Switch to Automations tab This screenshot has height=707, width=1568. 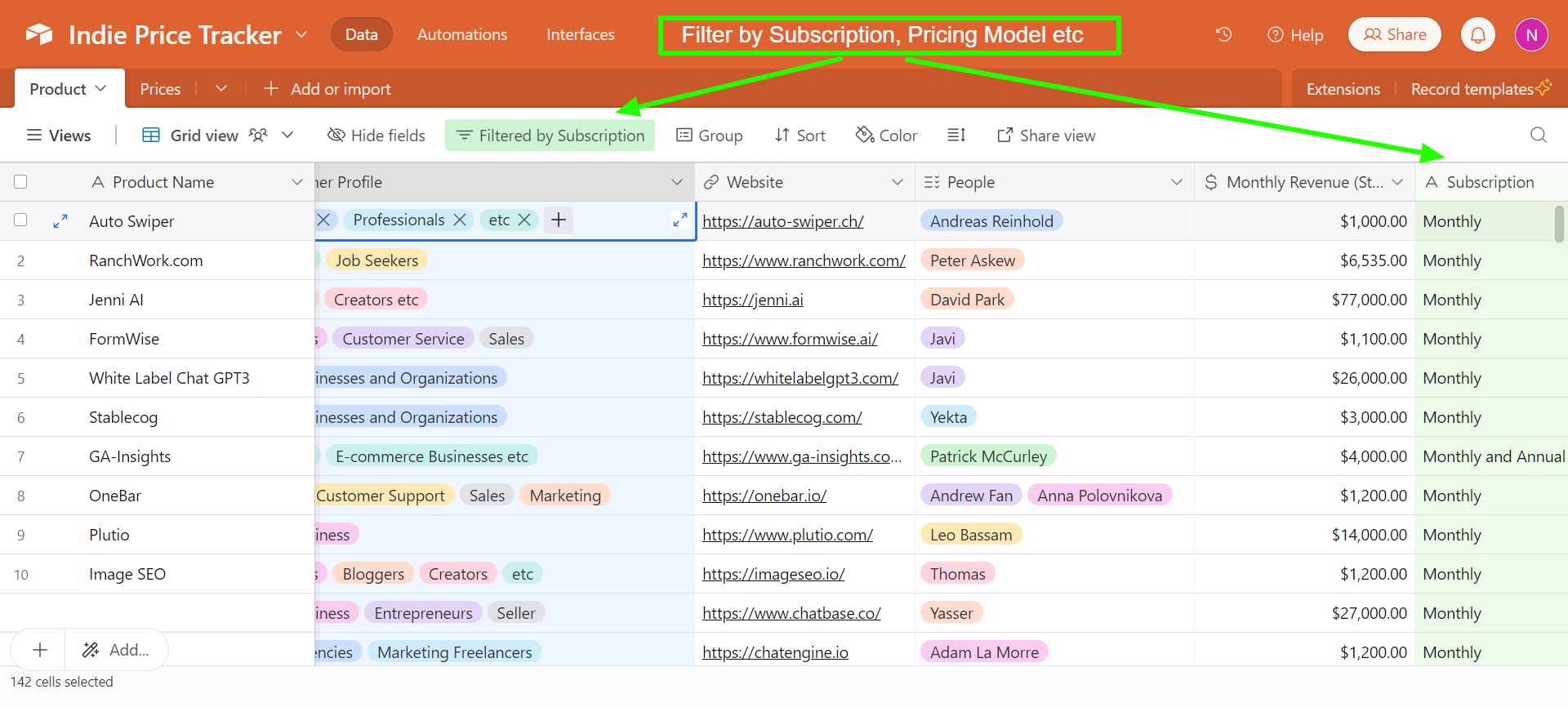point(462,34)
